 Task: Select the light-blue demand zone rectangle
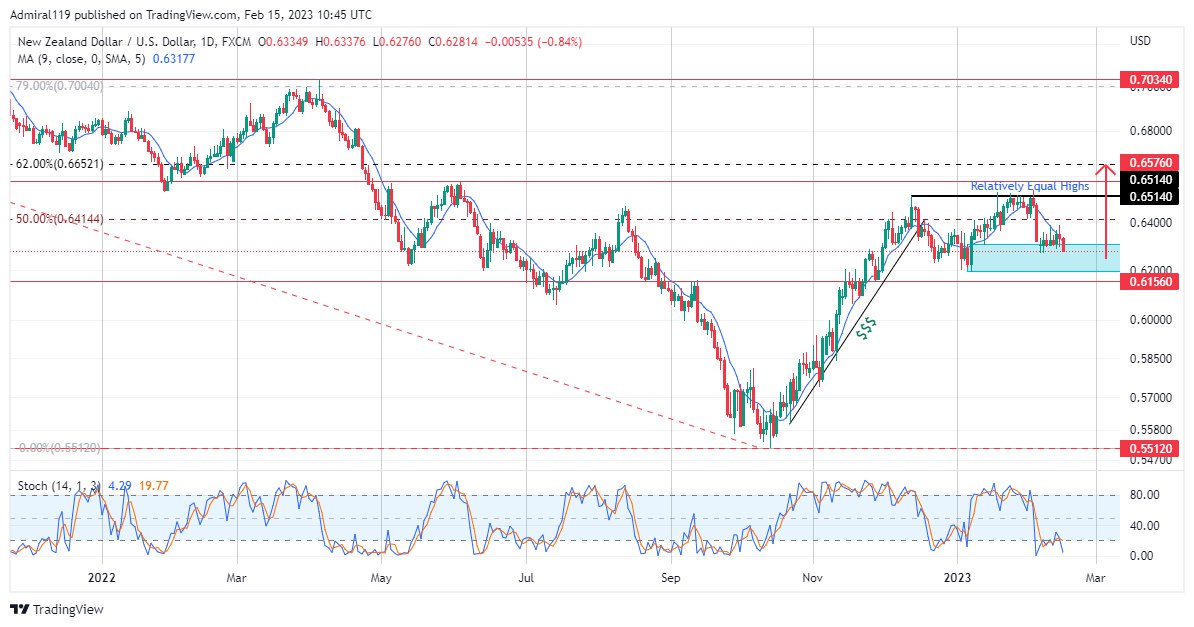tap(1044, 258)
